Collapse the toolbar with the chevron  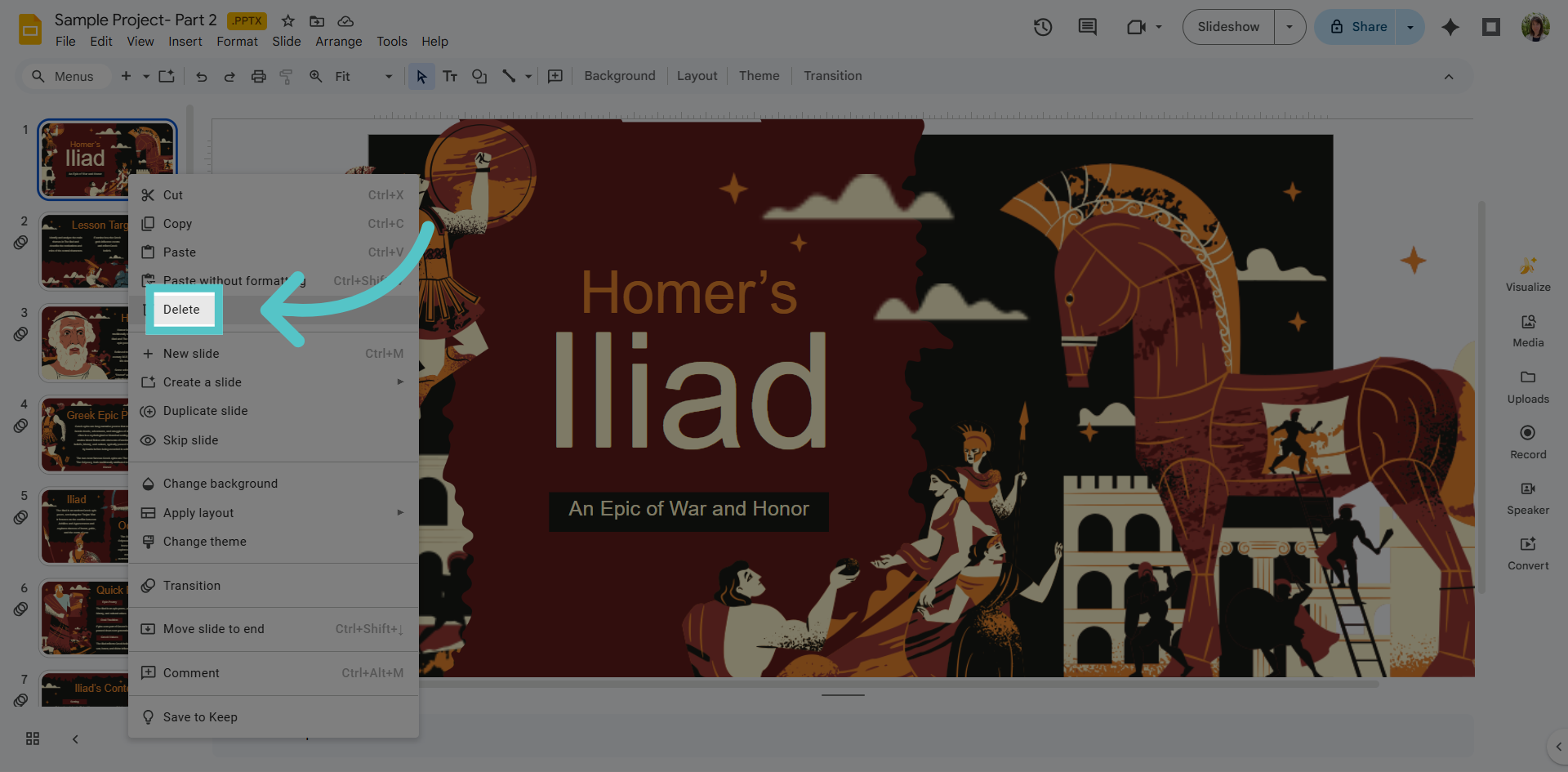[1449, 77]
